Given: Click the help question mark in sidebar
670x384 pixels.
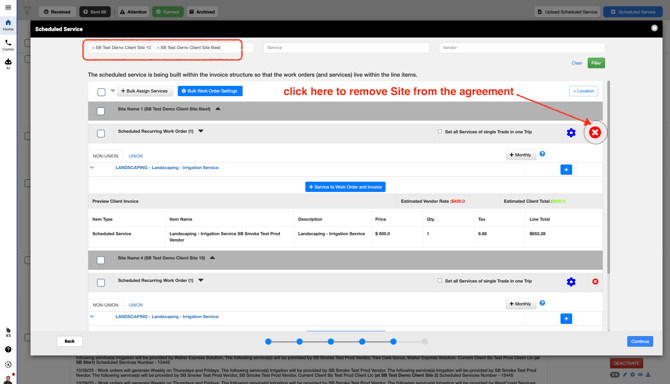Looking at the screenshot, I should pyautogui.click(x=8, y=349).
